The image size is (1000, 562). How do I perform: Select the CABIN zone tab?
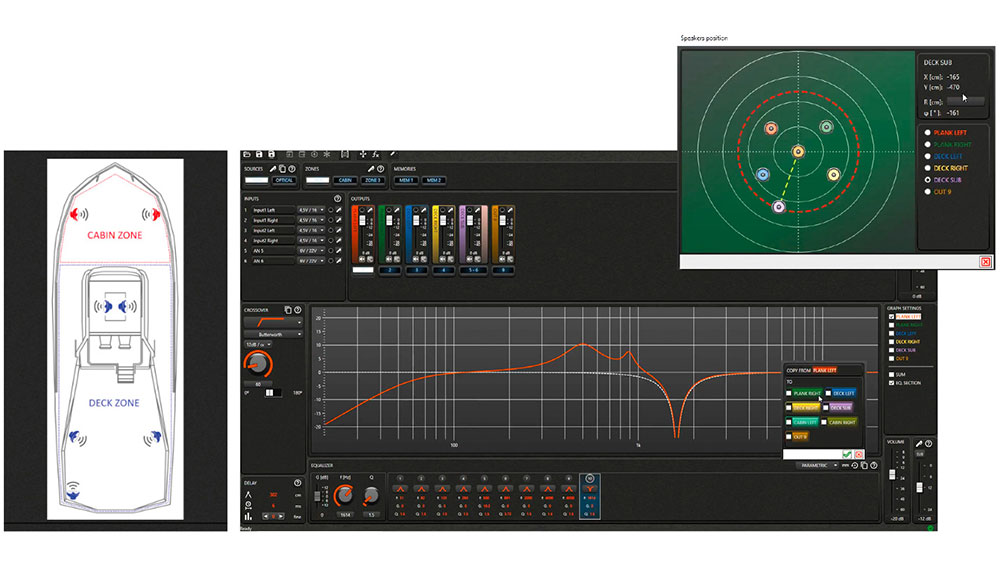pos(344,181)
